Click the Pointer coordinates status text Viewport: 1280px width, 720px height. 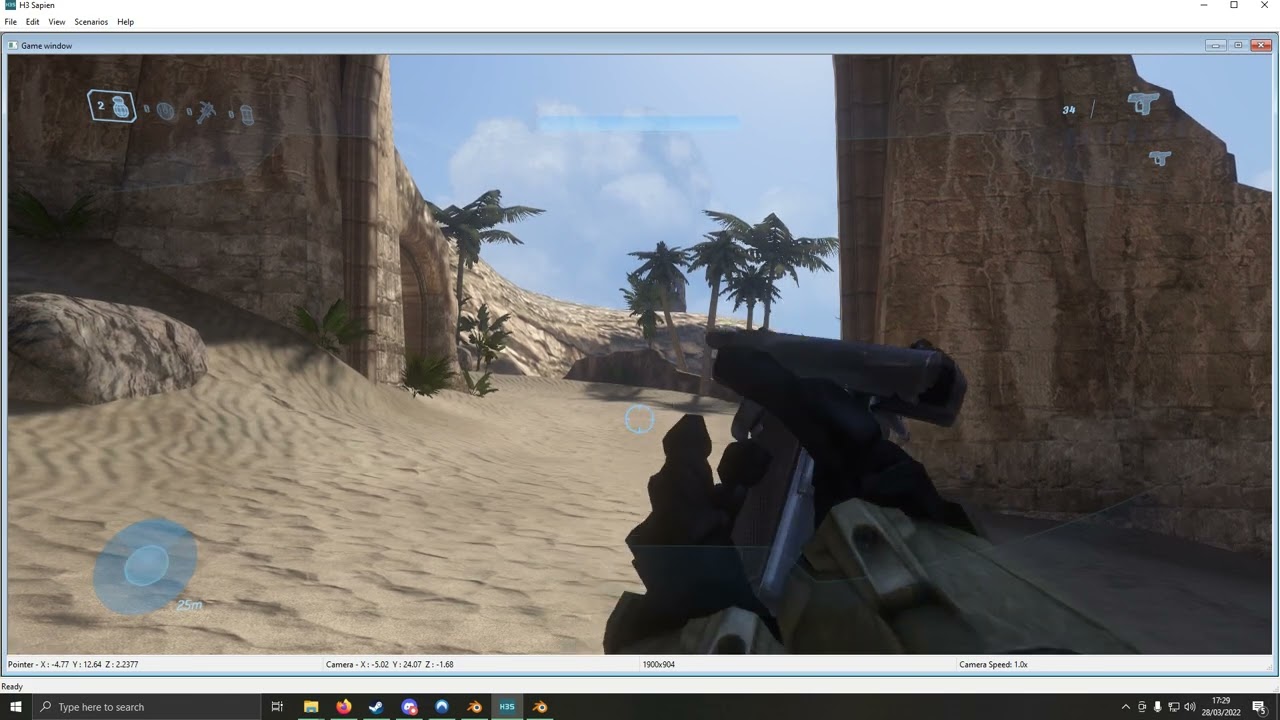[x=73, y=664]
